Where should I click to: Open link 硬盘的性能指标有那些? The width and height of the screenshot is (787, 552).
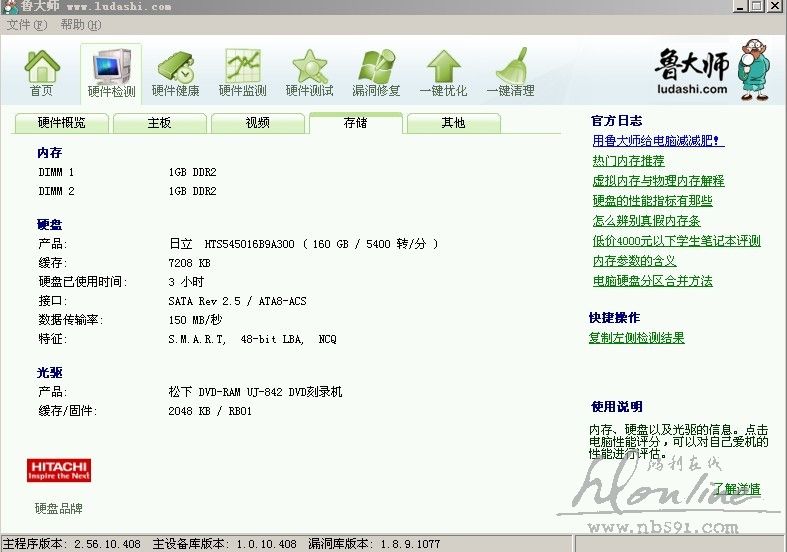[x=652, y=201]
